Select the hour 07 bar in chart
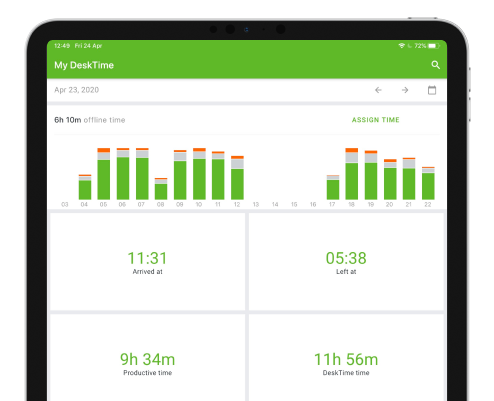Screen dimensions: 494x401 pos(142,174)
